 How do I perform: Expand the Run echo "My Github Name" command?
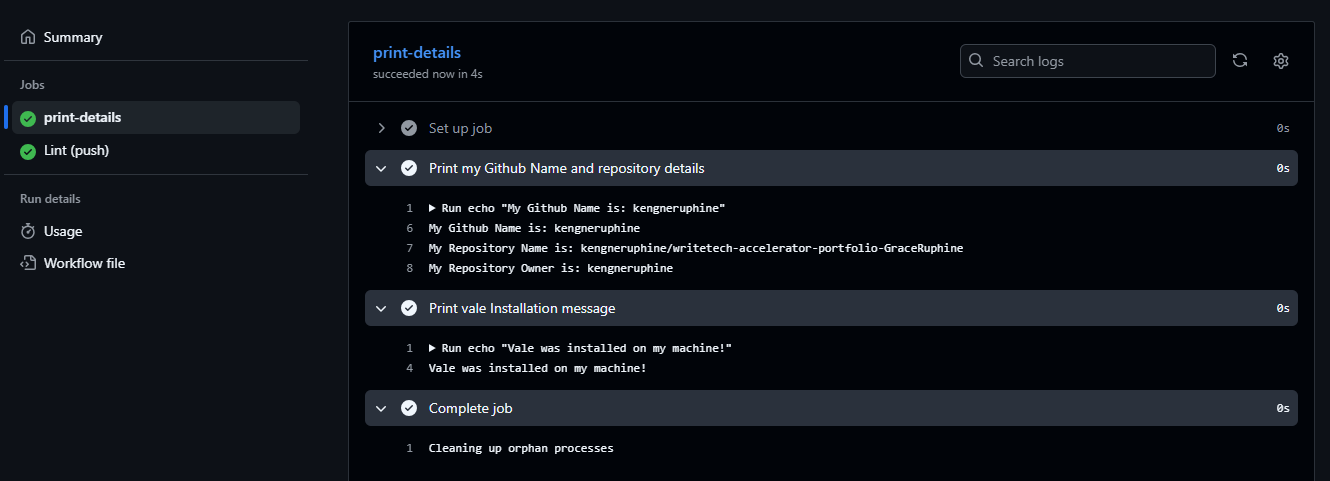432,208
